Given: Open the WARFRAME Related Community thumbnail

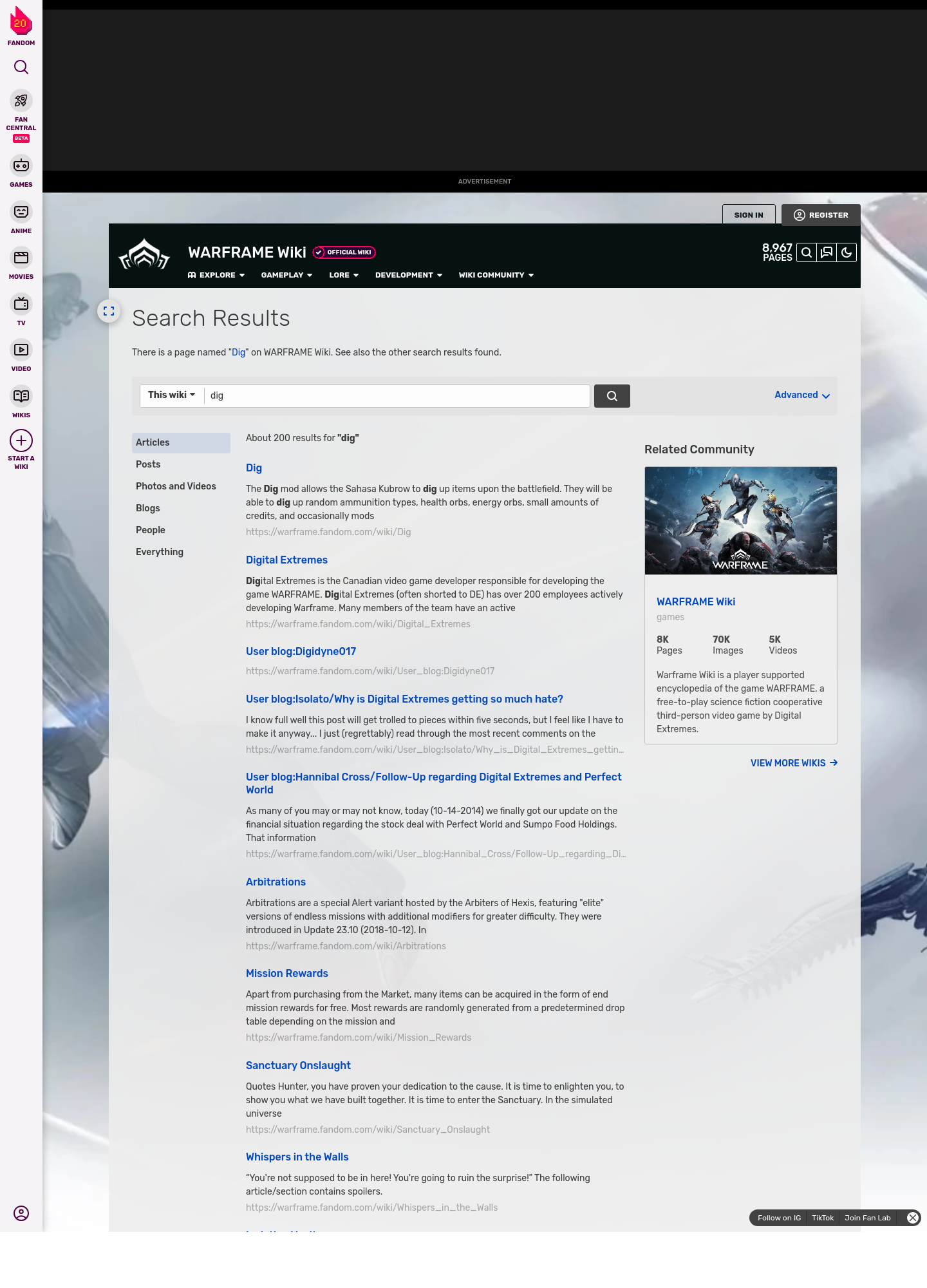Looking at the screenshot, I should click(x=740, y=521).
